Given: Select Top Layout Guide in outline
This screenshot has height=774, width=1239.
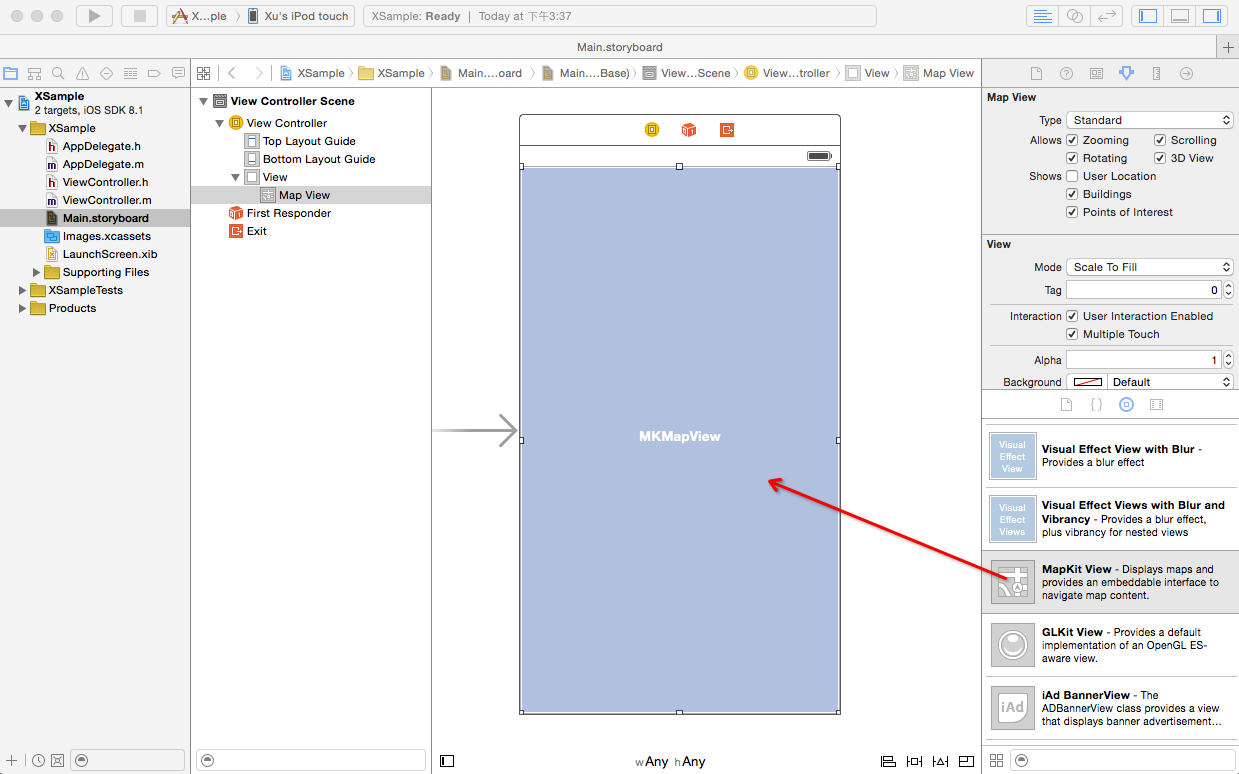Looking at the screenshot, I should pos(308,141).
